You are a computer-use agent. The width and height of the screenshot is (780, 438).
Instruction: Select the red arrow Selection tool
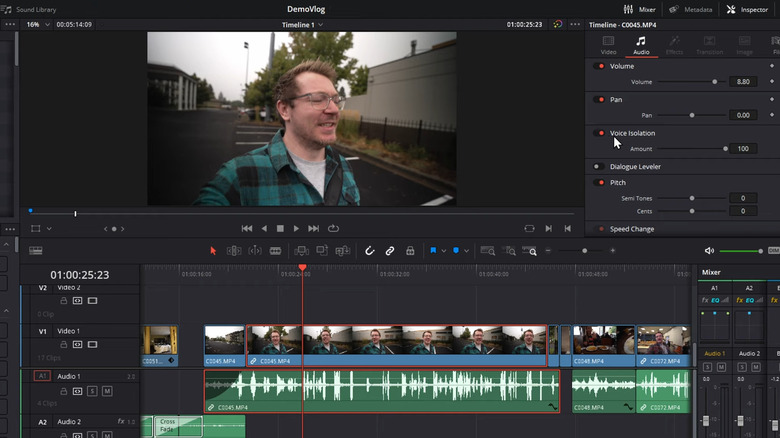pos(212,251)
